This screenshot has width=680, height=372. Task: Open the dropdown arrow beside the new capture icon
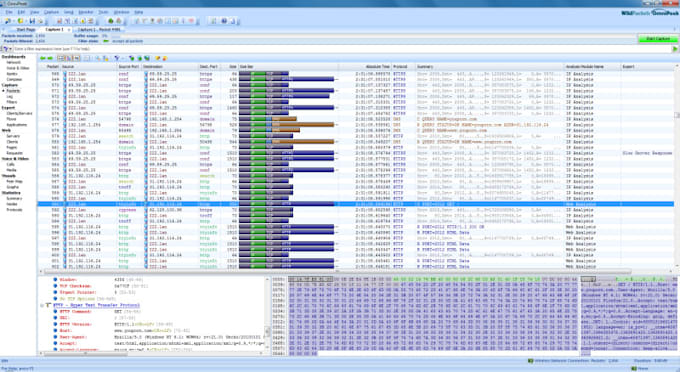pos(13,21)
